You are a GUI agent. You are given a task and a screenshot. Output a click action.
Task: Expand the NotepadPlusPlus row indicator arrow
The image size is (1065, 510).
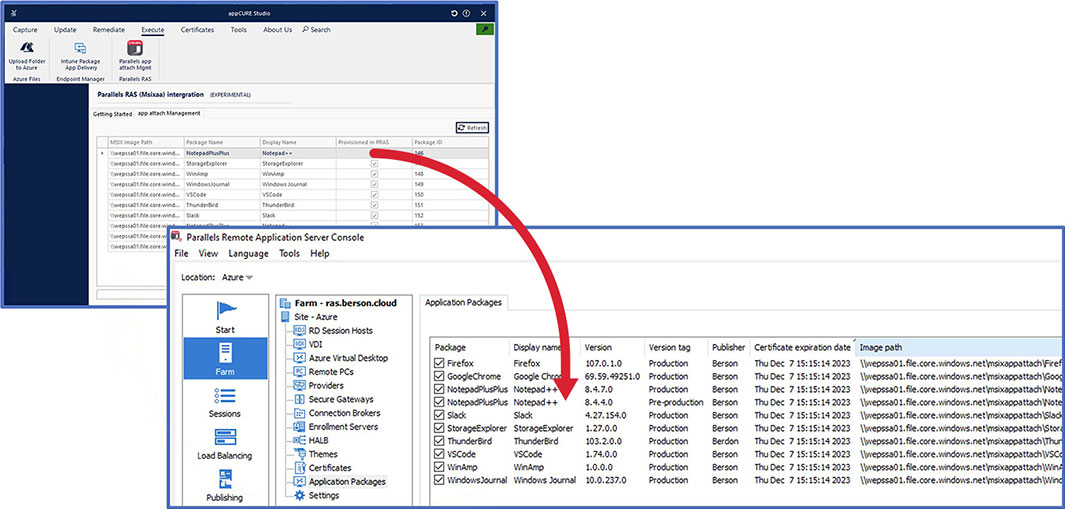coord(103,153)
